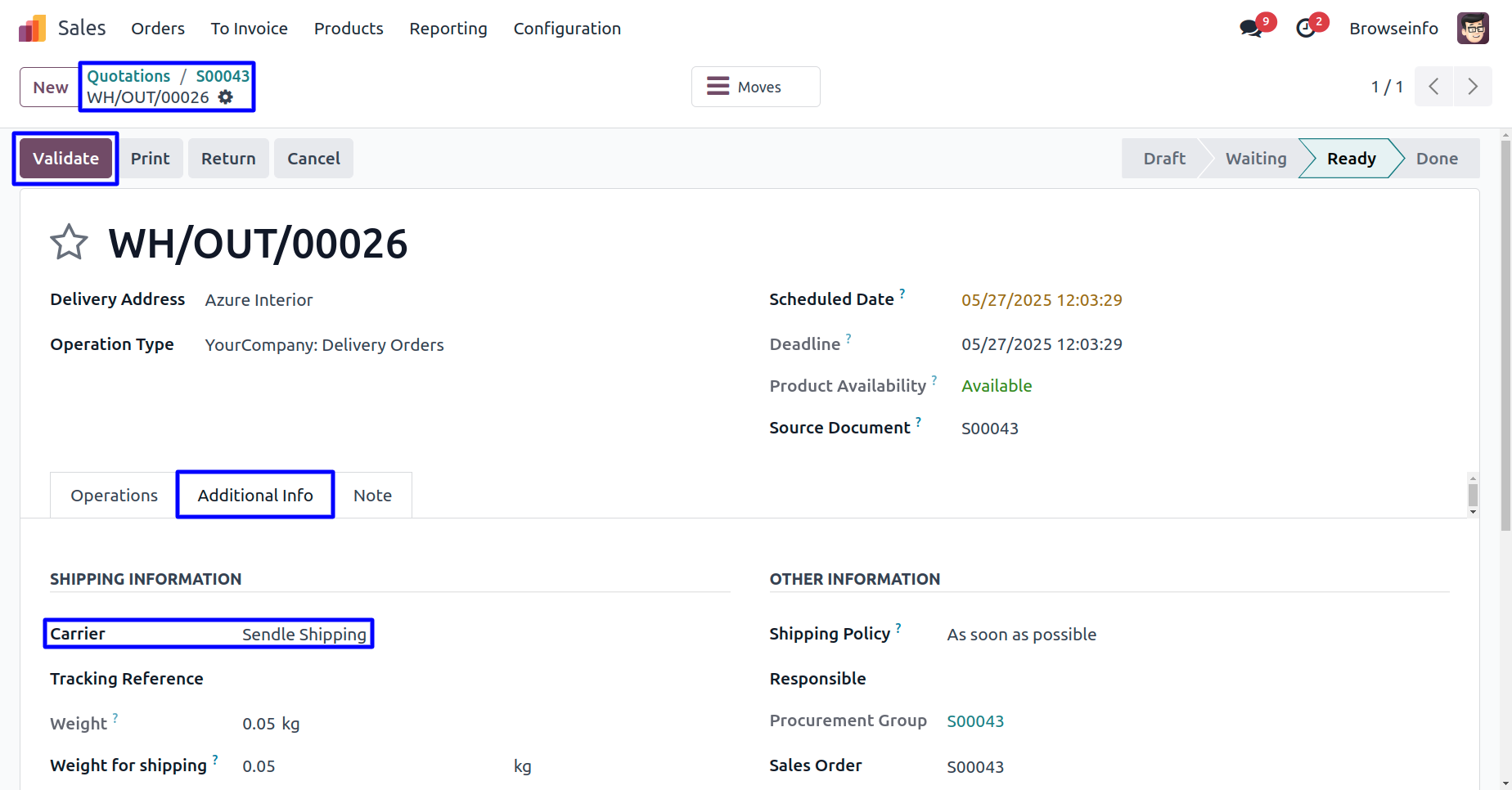Open the Orders menu

click(158, 29)
